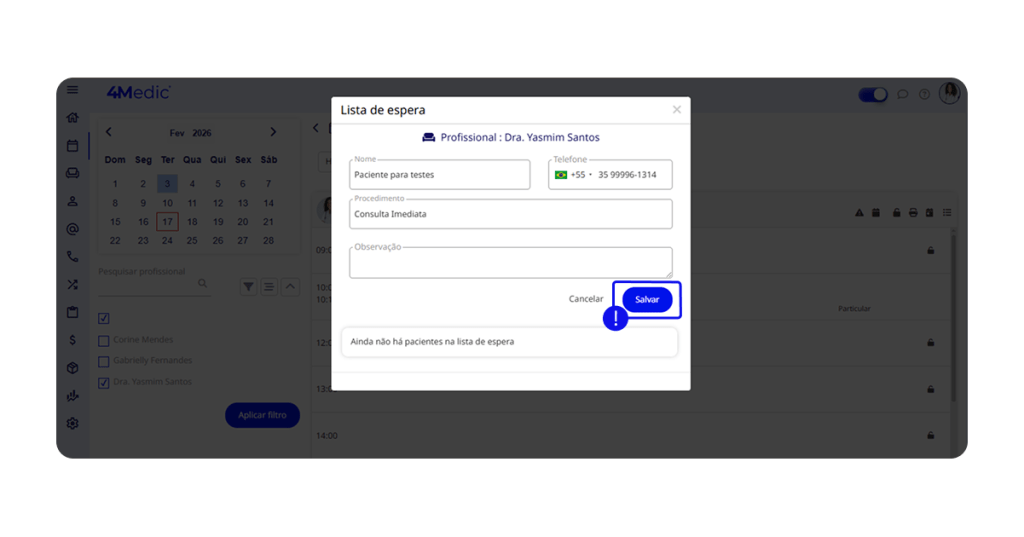Click the warning triangle icon in agenda toolbar
Screen dimensions: 1024x537
pos(859,213)
